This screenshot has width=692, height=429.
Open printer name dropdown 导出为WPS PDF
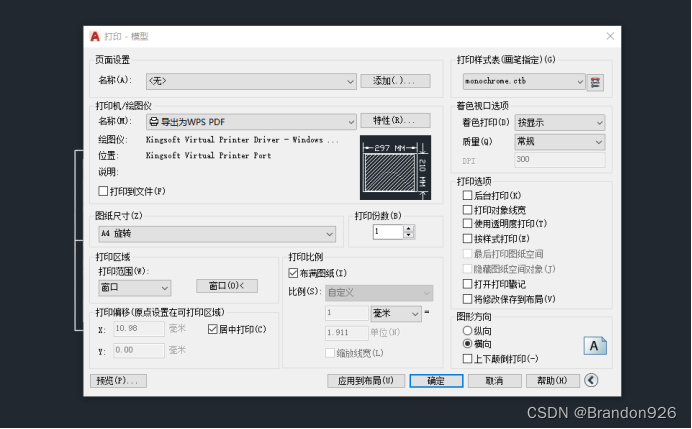point(251,122)
